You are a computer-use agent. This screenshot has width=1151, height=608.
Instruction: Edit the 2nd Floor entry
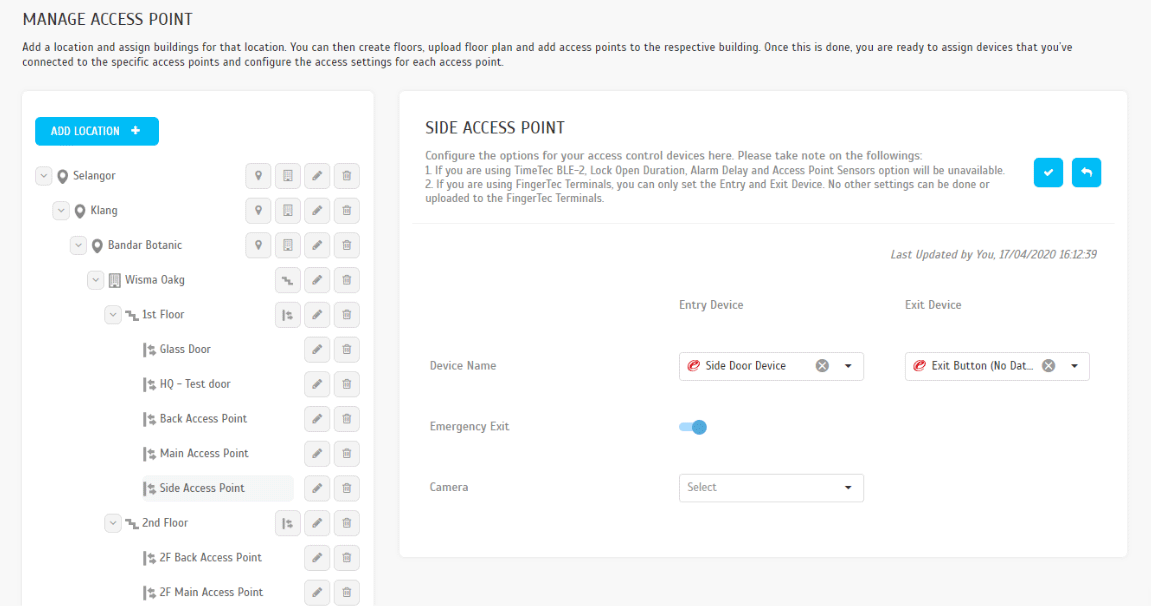[x=317, y=523]
